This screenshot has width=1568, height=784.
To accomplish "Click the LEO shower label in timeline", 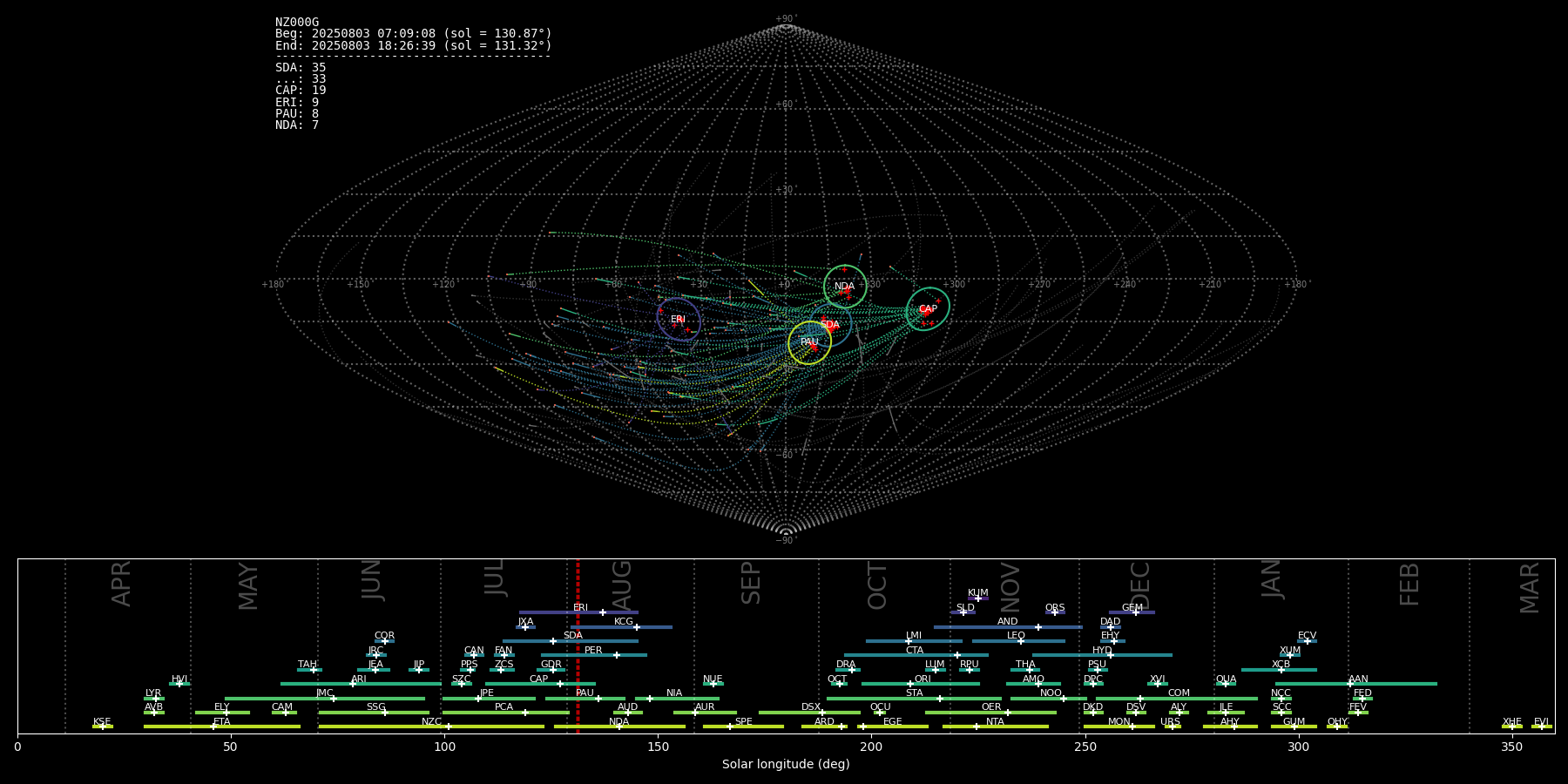I will coord(1017,636).
